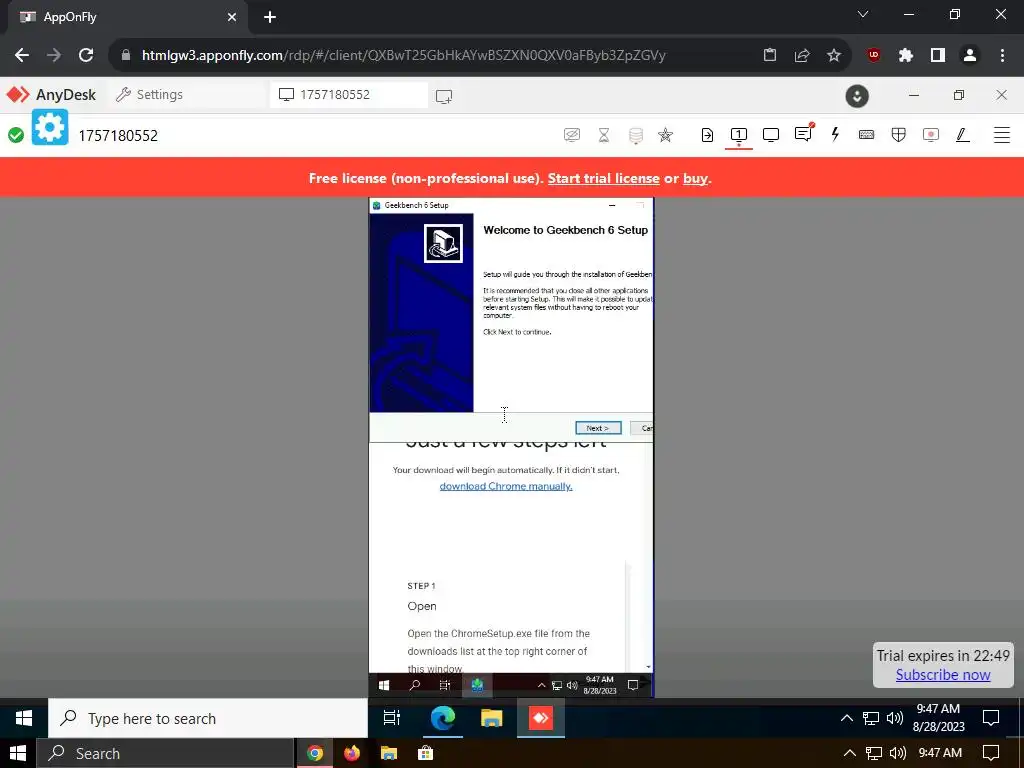
Task: Open Chrome on bottom taskbar
Action: 315,754
